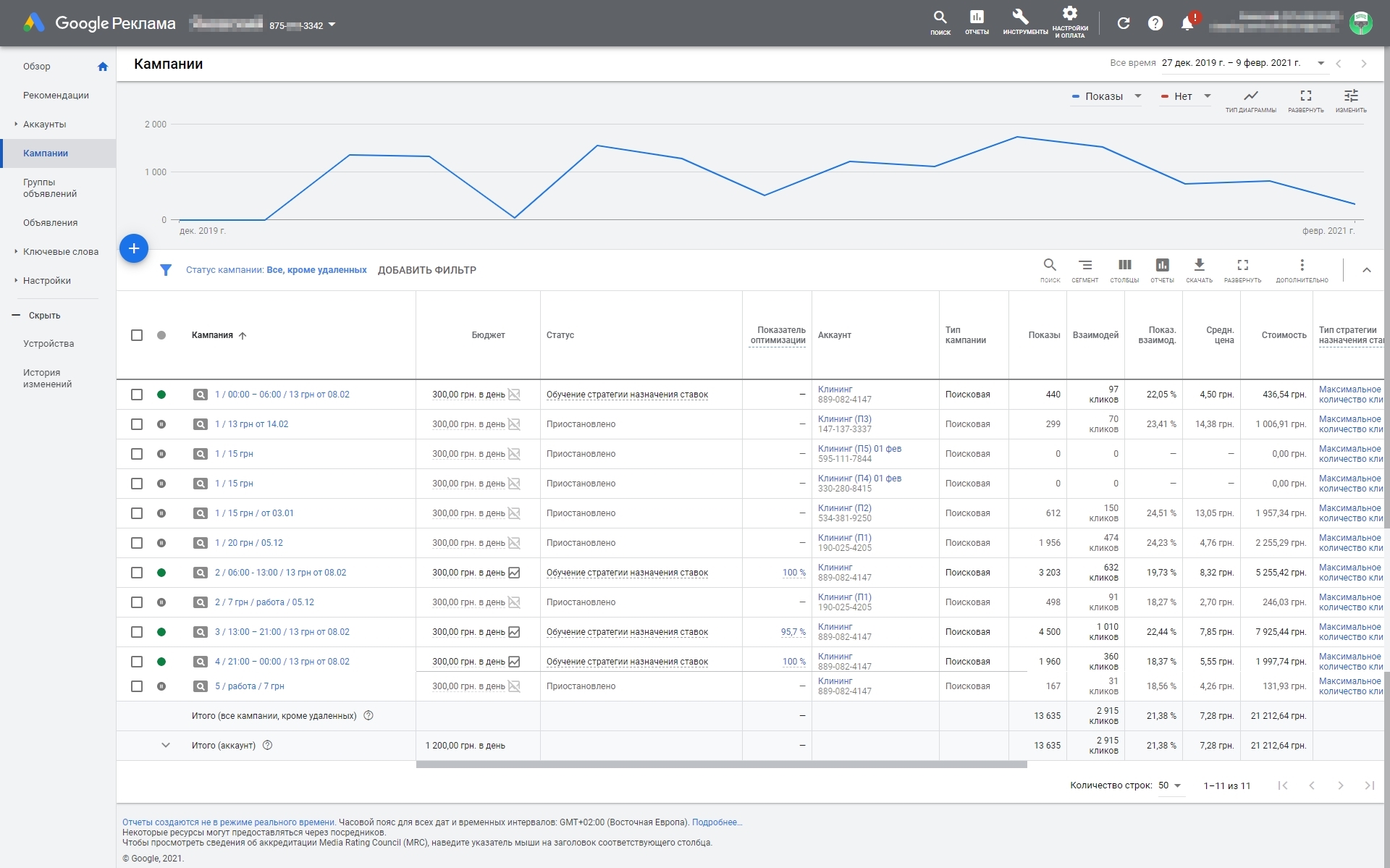The width and height of the screenshot is (1390, 868).
Task: Expand the chart with Развернуть icon
Action: click(x=1306, y=100)
